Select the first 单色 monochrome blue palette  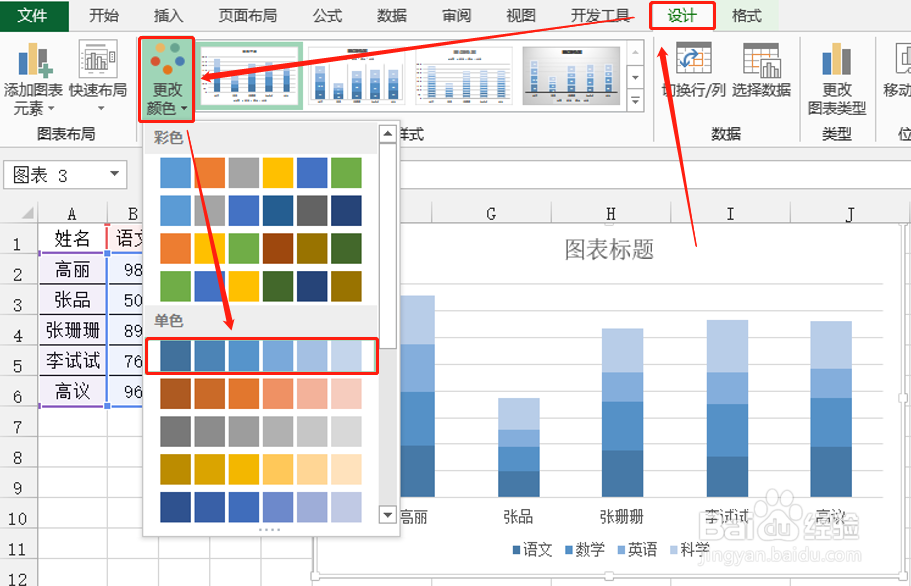click(262, 356)
